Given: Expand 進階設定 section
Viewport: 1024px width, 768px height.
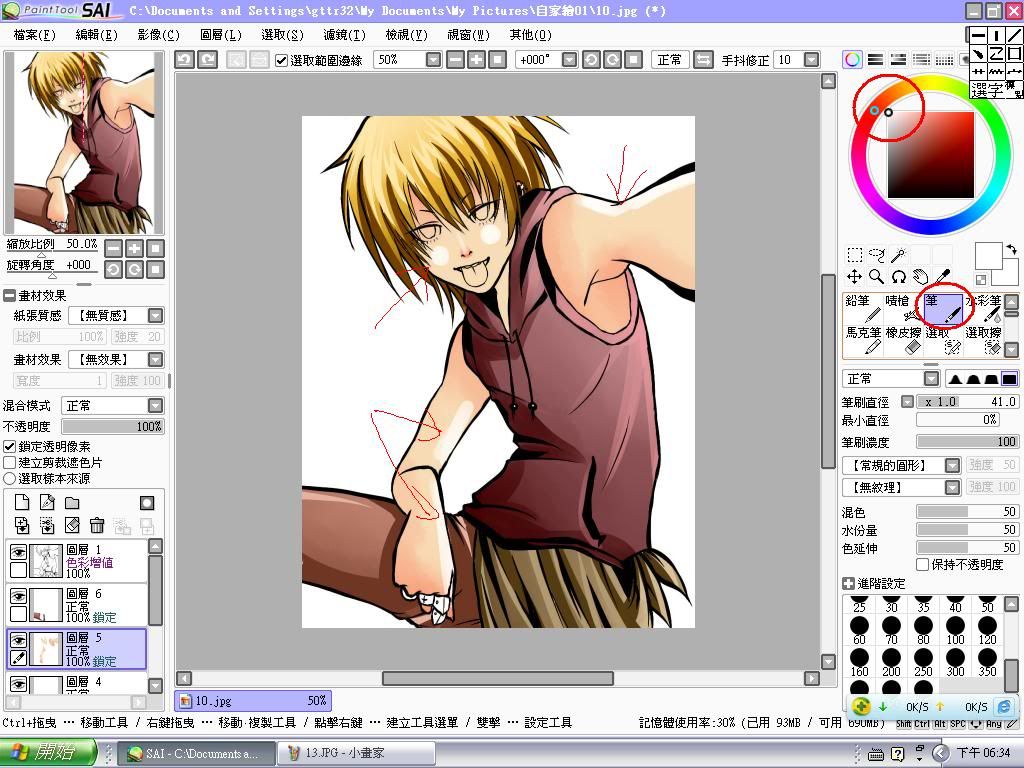Looking at the screenshot, I should pyautogui.click(x=848, y=584).
